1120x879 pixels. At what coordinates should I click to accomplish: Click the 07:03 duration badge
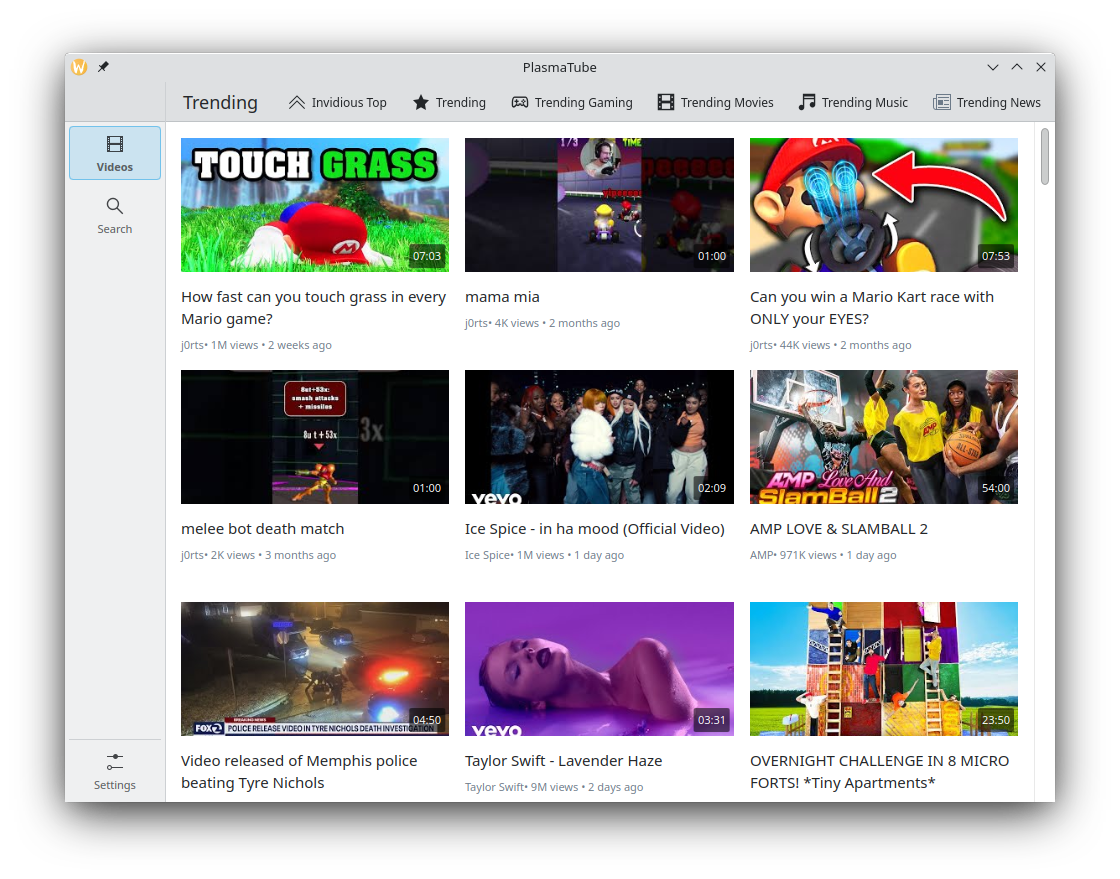[x=427, y=256]
